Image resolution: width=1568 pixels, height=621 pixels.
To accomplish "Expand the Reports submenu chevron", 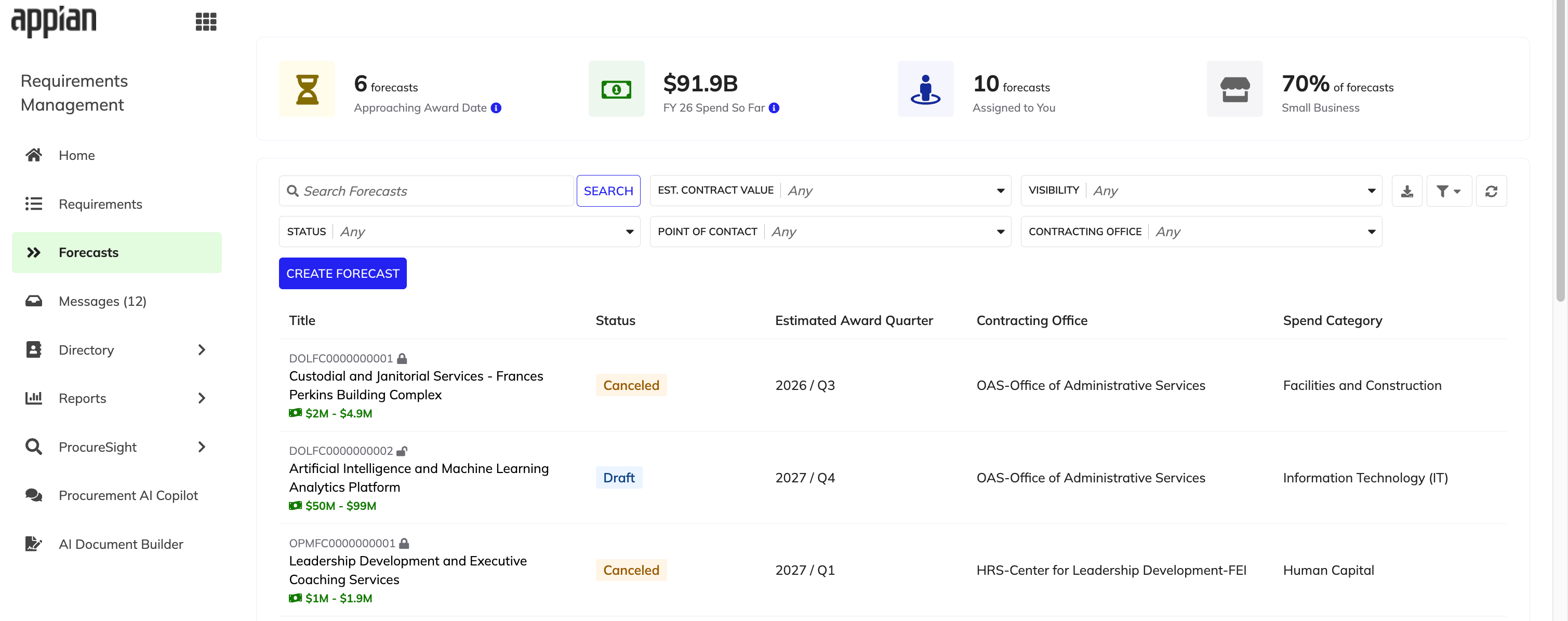I will [x=202, y=398].
